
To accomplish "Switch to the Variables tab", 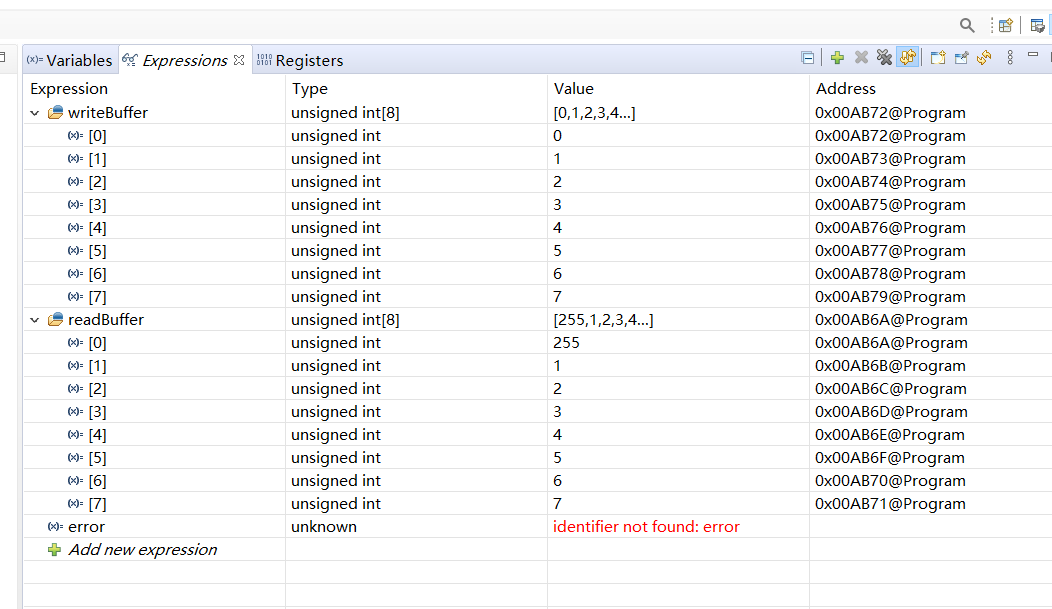I will pos(70,60).
